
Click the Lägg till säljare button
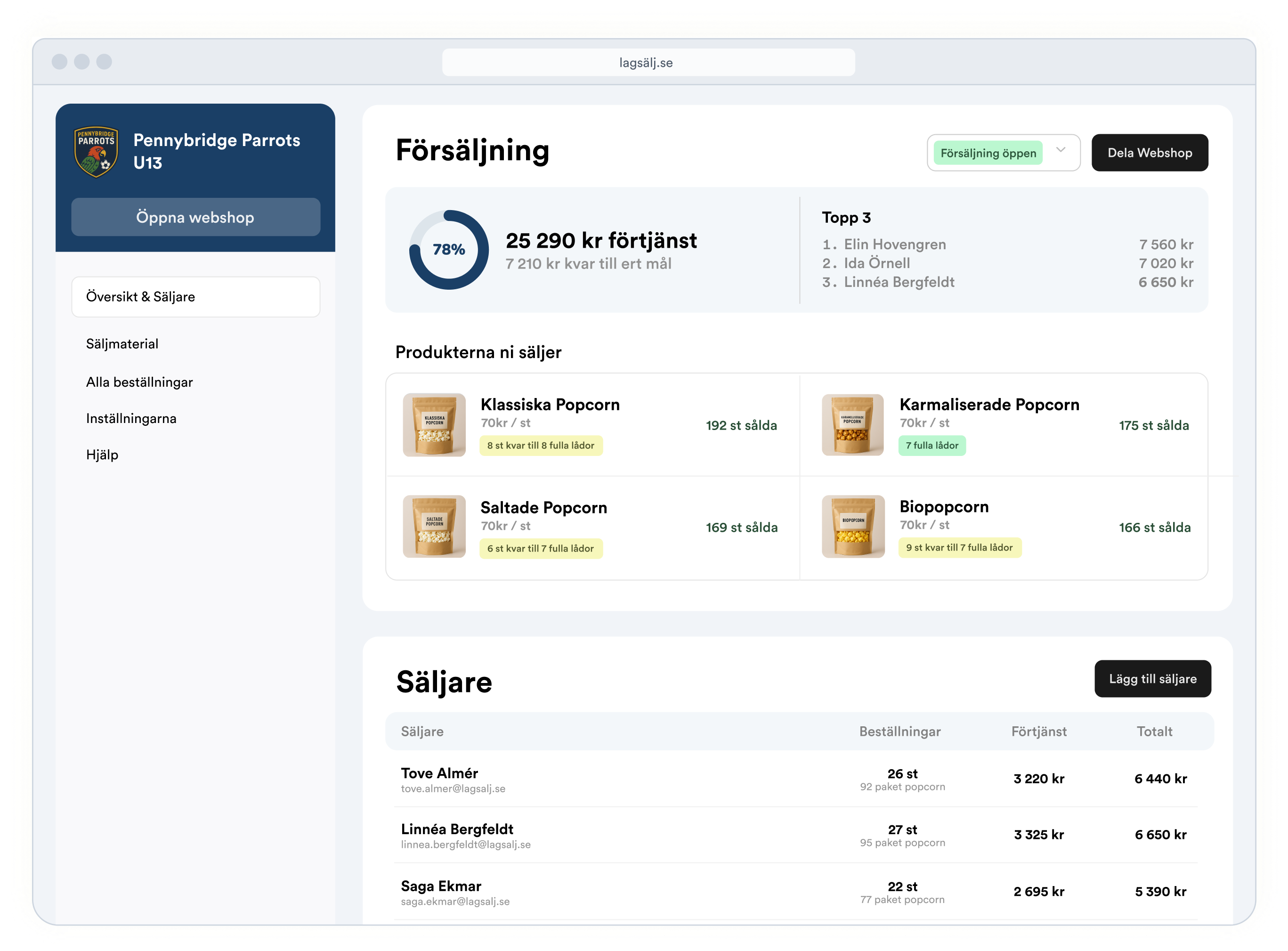[1152, 679]
